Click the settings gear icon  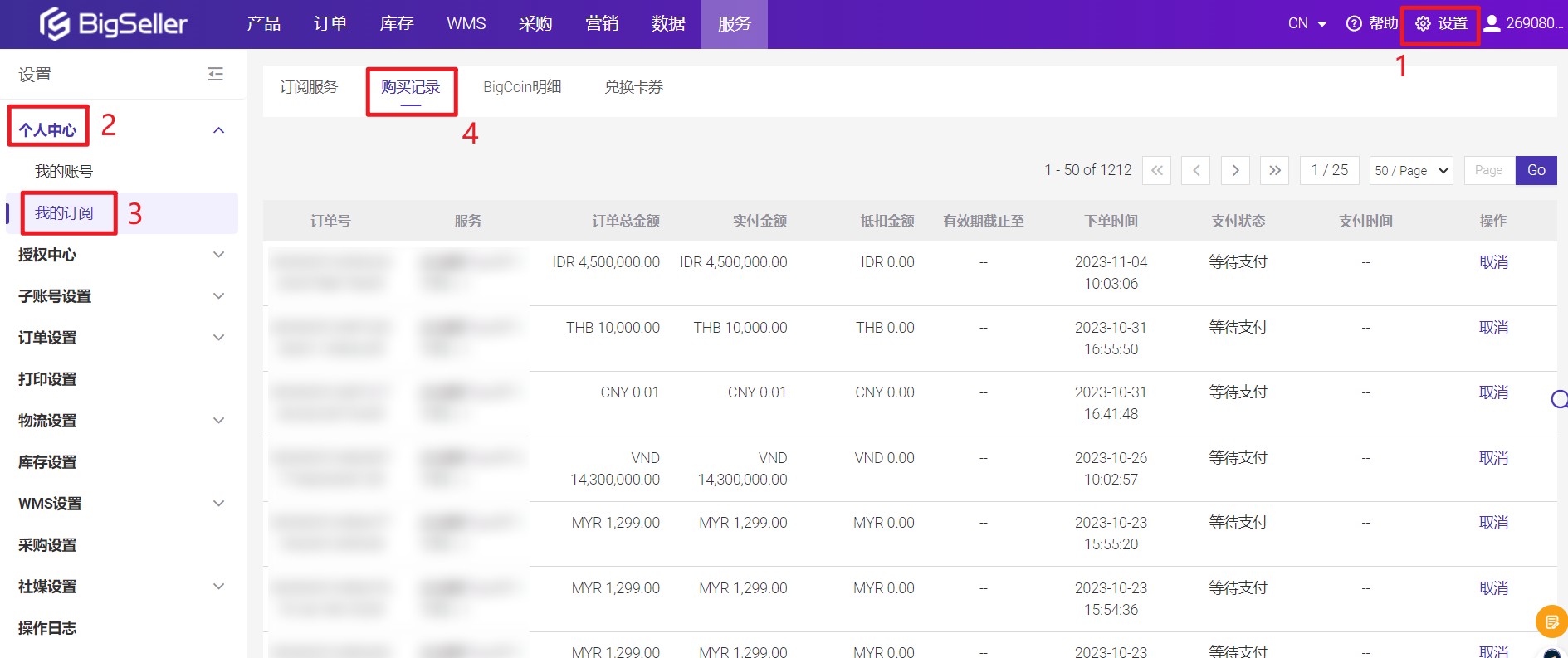1423,23
